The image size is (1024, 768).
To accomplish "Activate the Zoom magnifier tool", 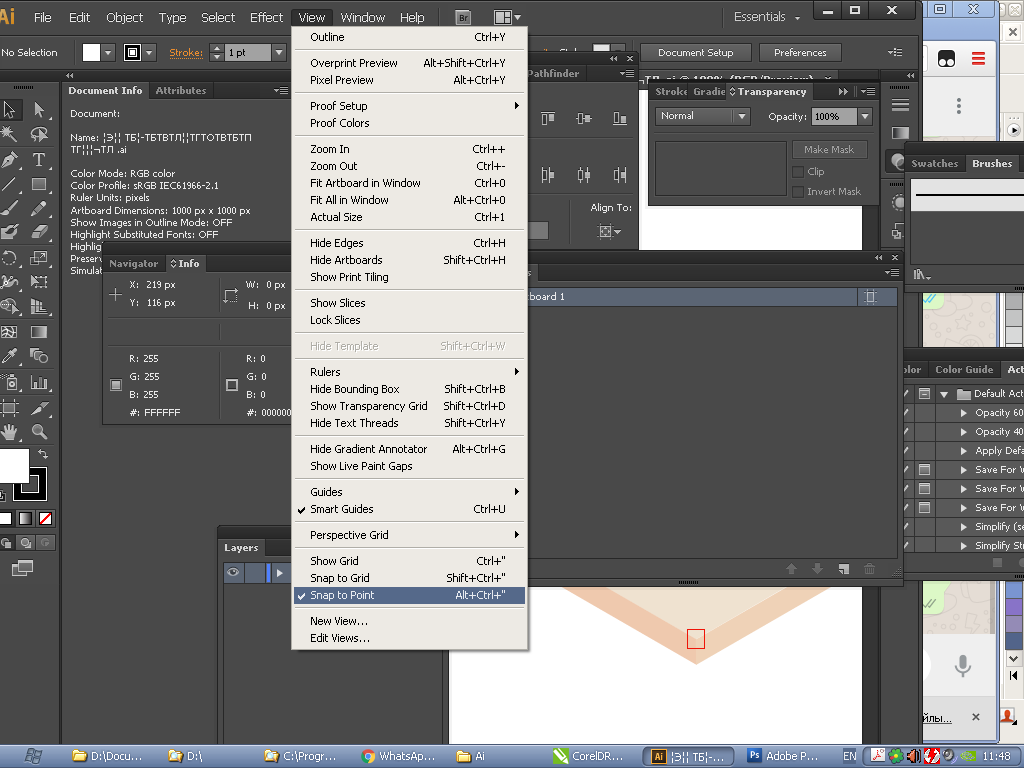I will tap(40, 432).
